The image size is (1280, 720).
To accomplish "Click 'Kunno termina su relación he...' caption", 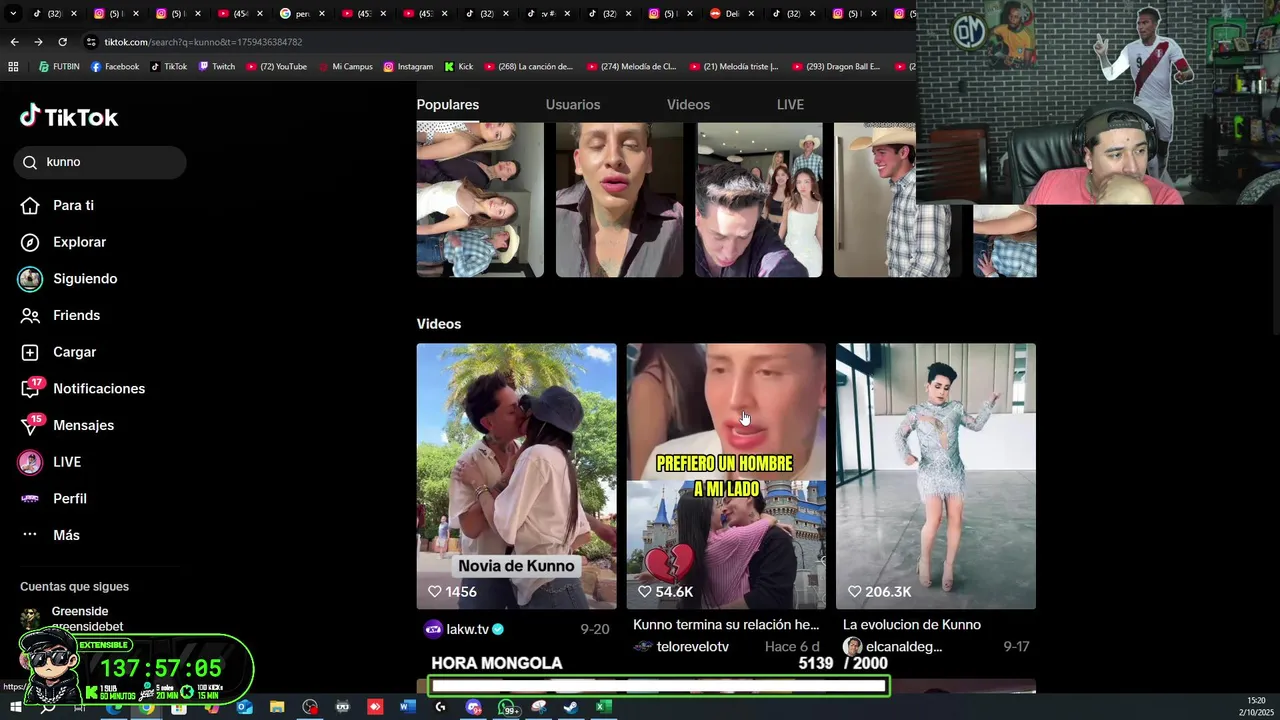I will point(726,625).
